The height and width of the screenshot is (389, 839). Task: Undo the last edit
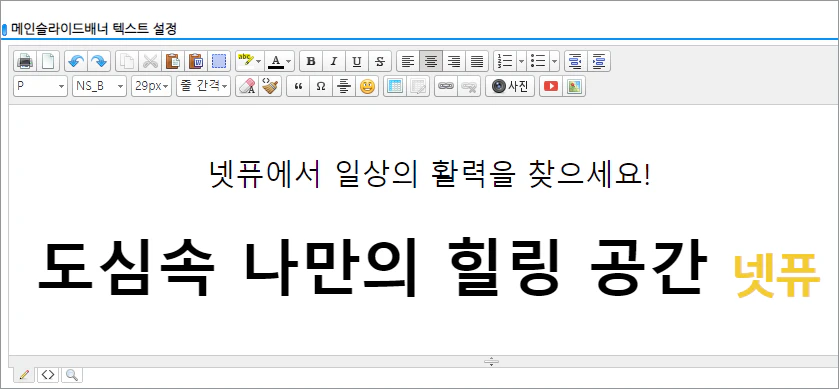(76, 62)
